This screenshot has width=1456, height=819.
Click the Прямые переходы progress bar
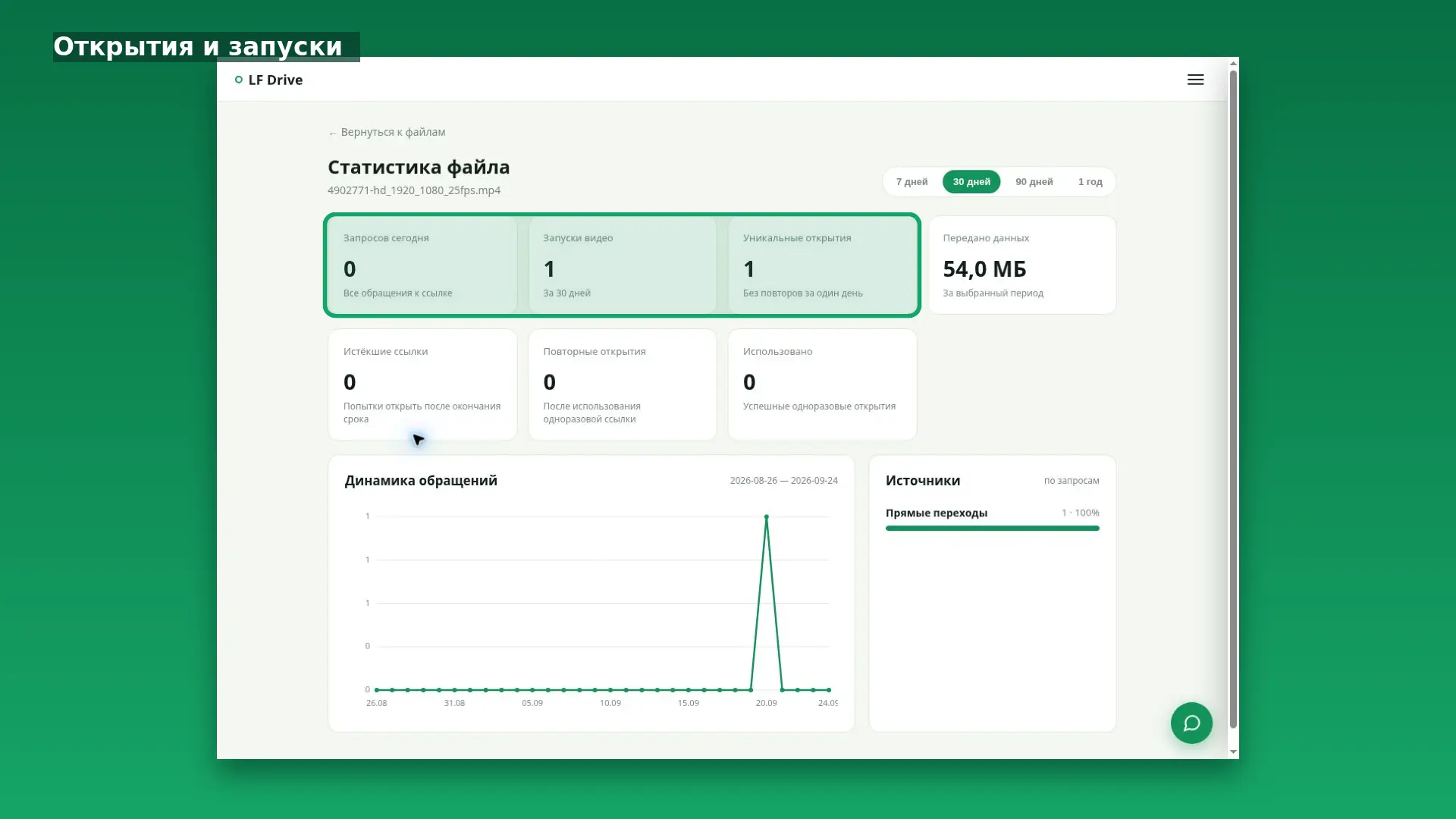(992, 529)
